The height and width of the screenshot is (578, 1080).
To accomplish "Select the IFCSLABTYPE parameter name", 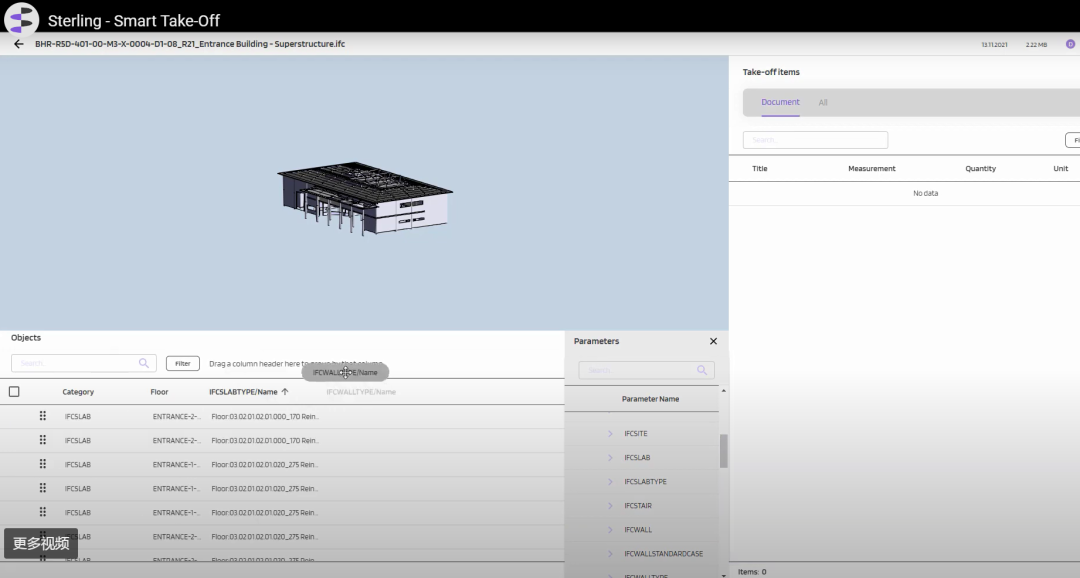I will click(645, 482).
